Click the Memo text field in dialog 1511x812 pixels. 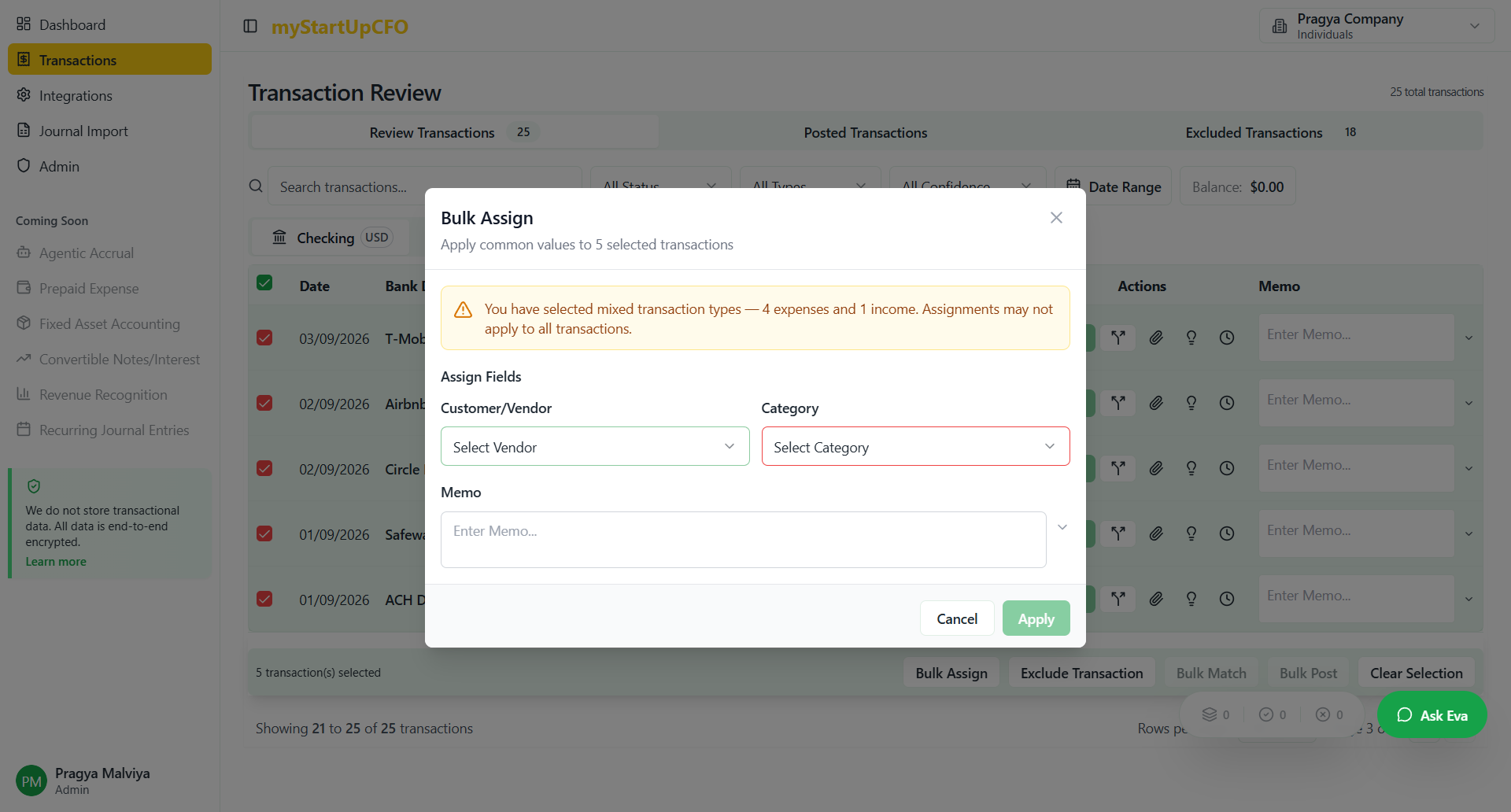click(743, 540)
